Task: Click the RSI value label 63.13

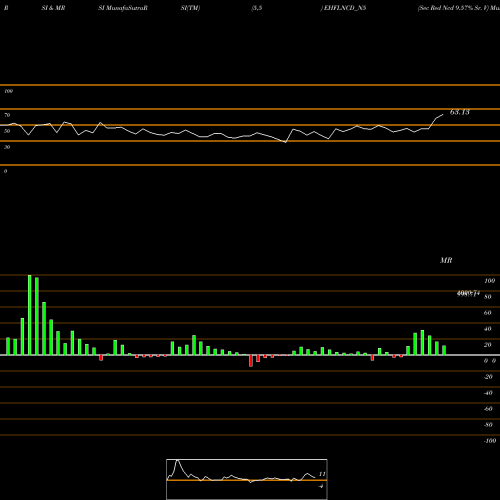Action: [460, 112]
